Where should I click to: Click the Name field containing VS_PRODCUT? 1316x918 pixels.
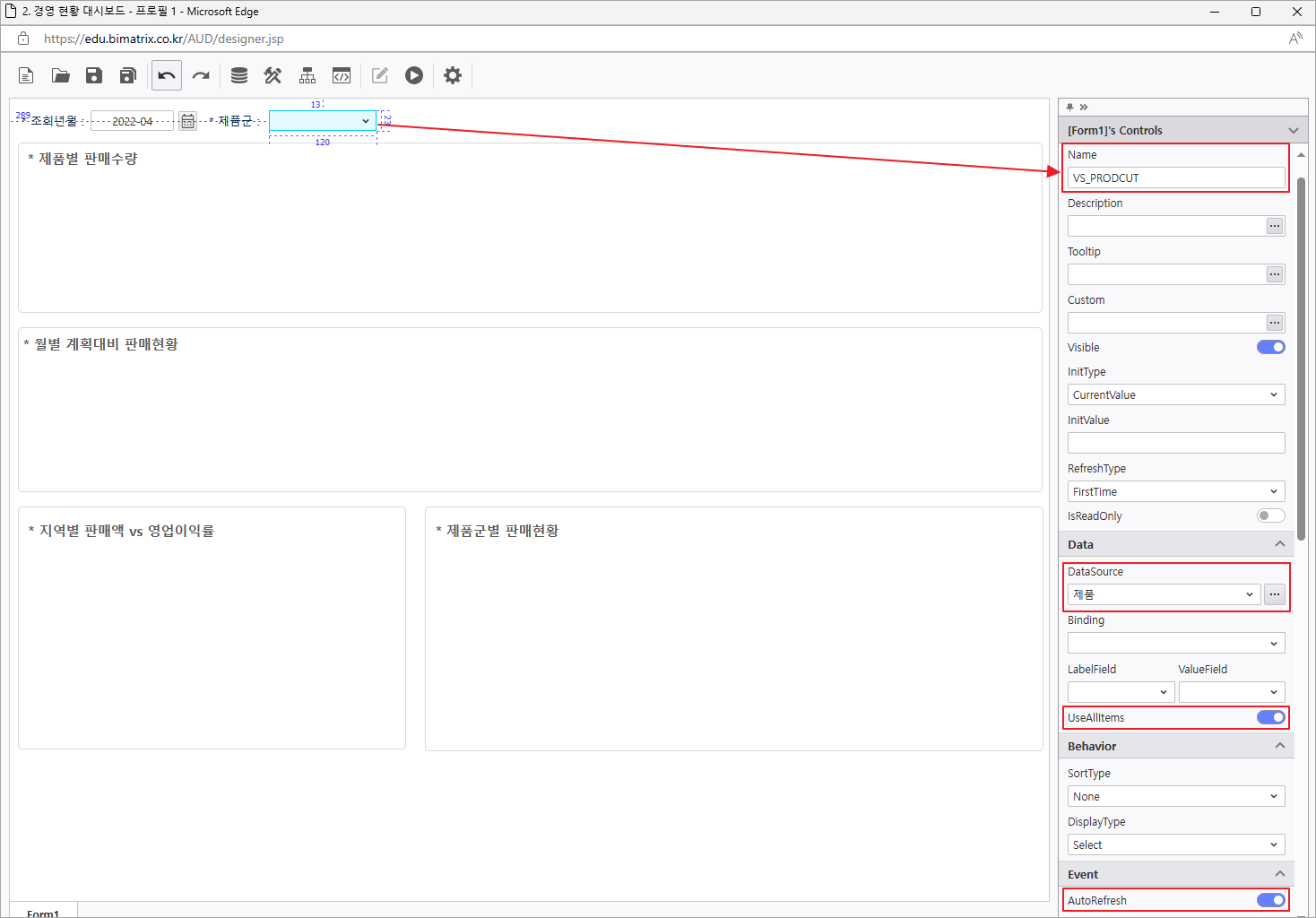tap(1175, 178)
